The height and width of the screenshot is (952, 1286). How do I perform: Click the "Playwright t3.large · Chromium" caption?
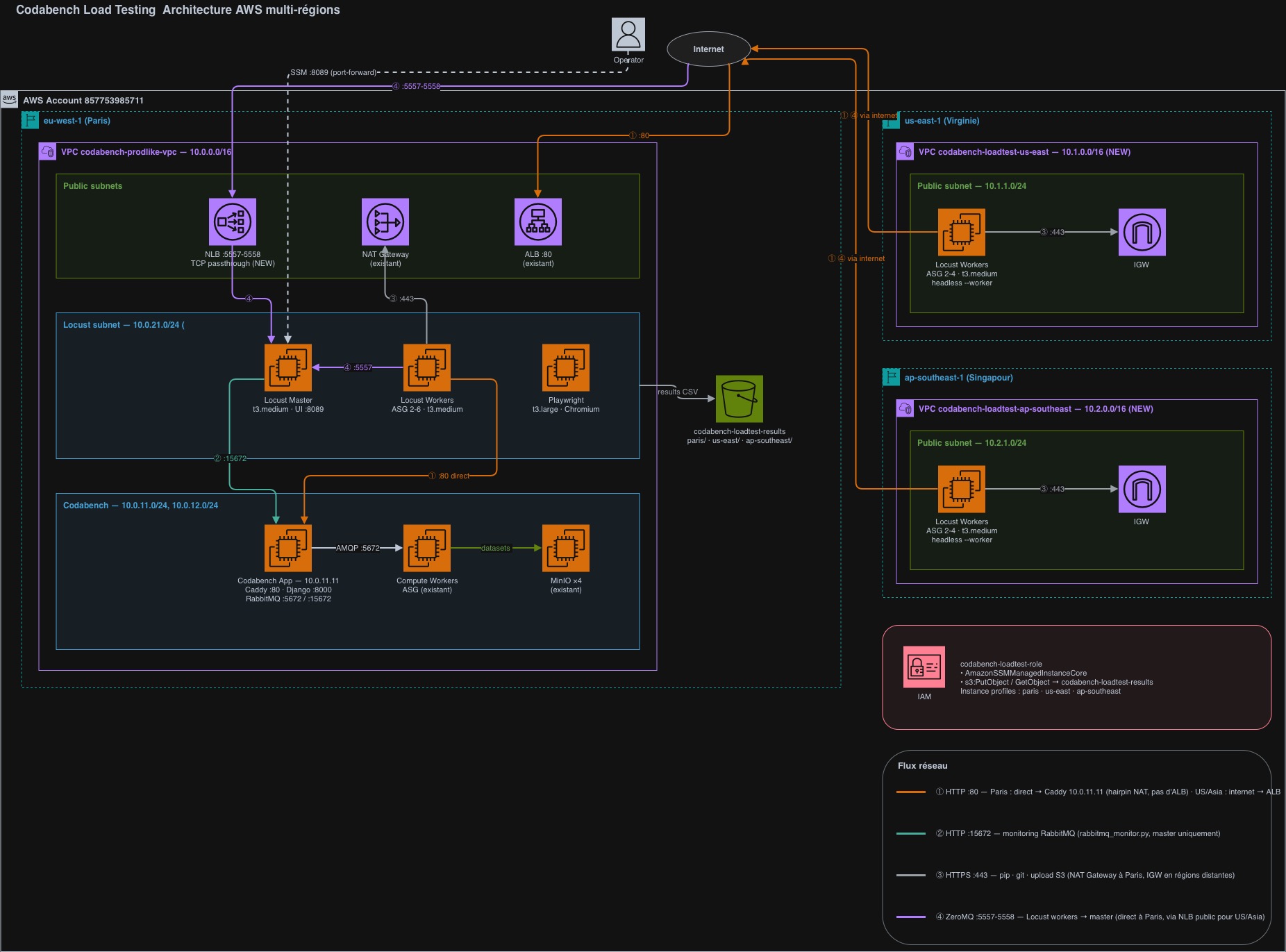click(x=566, y=405)
